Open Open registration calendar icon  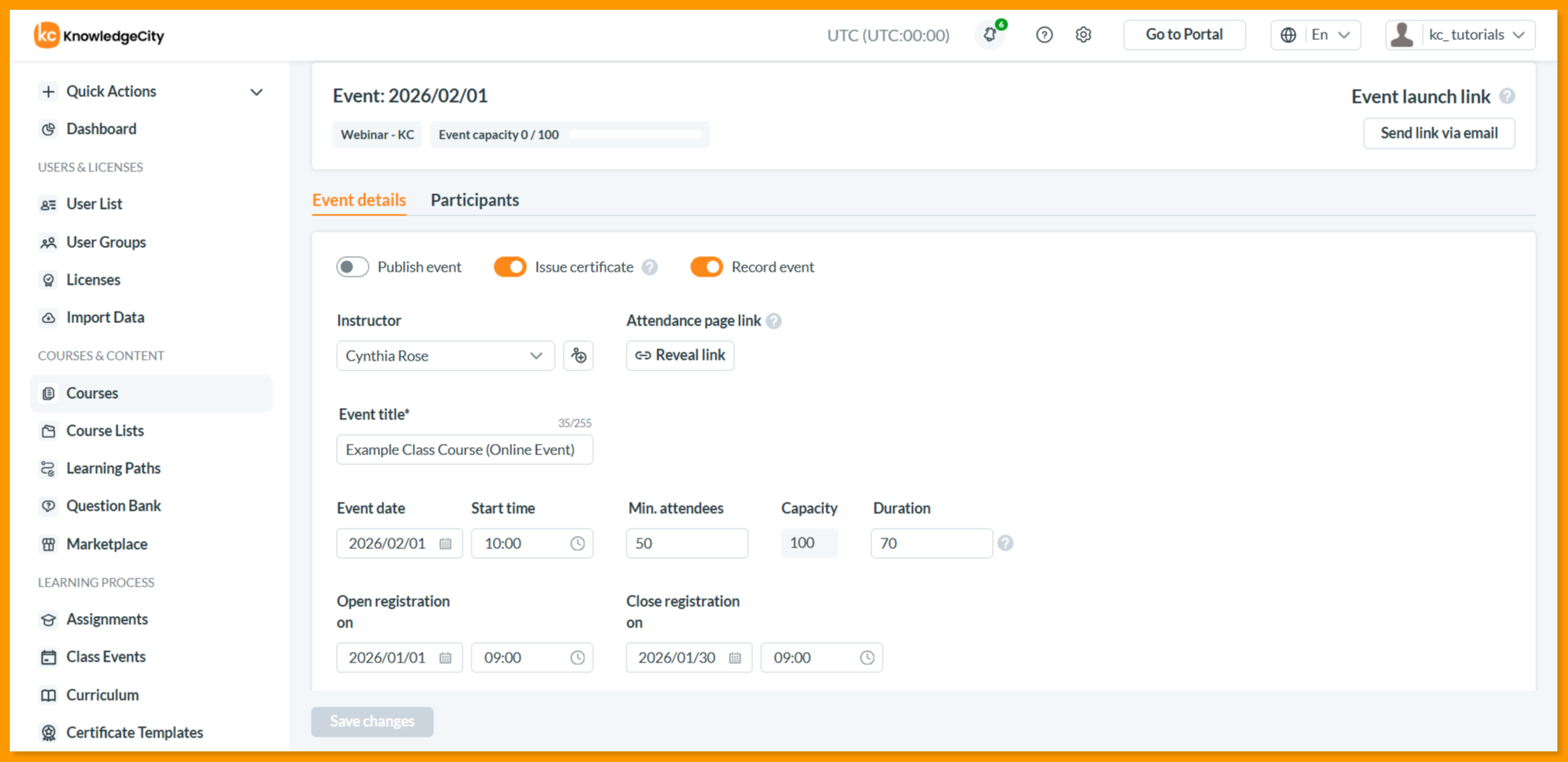click(445, 658)
